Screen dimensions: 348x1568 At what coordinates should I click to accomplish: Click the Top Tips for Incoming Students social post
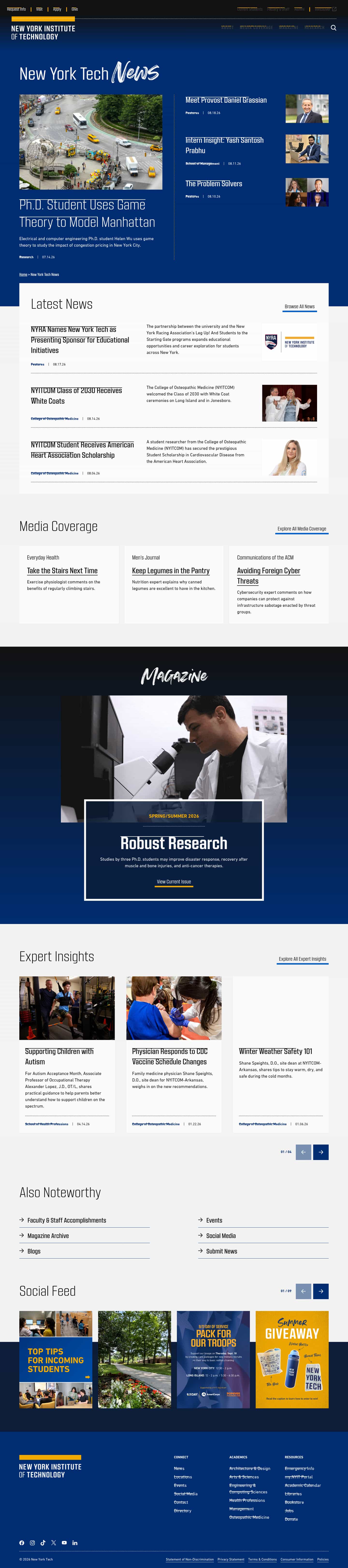(x=55, y=1359)
